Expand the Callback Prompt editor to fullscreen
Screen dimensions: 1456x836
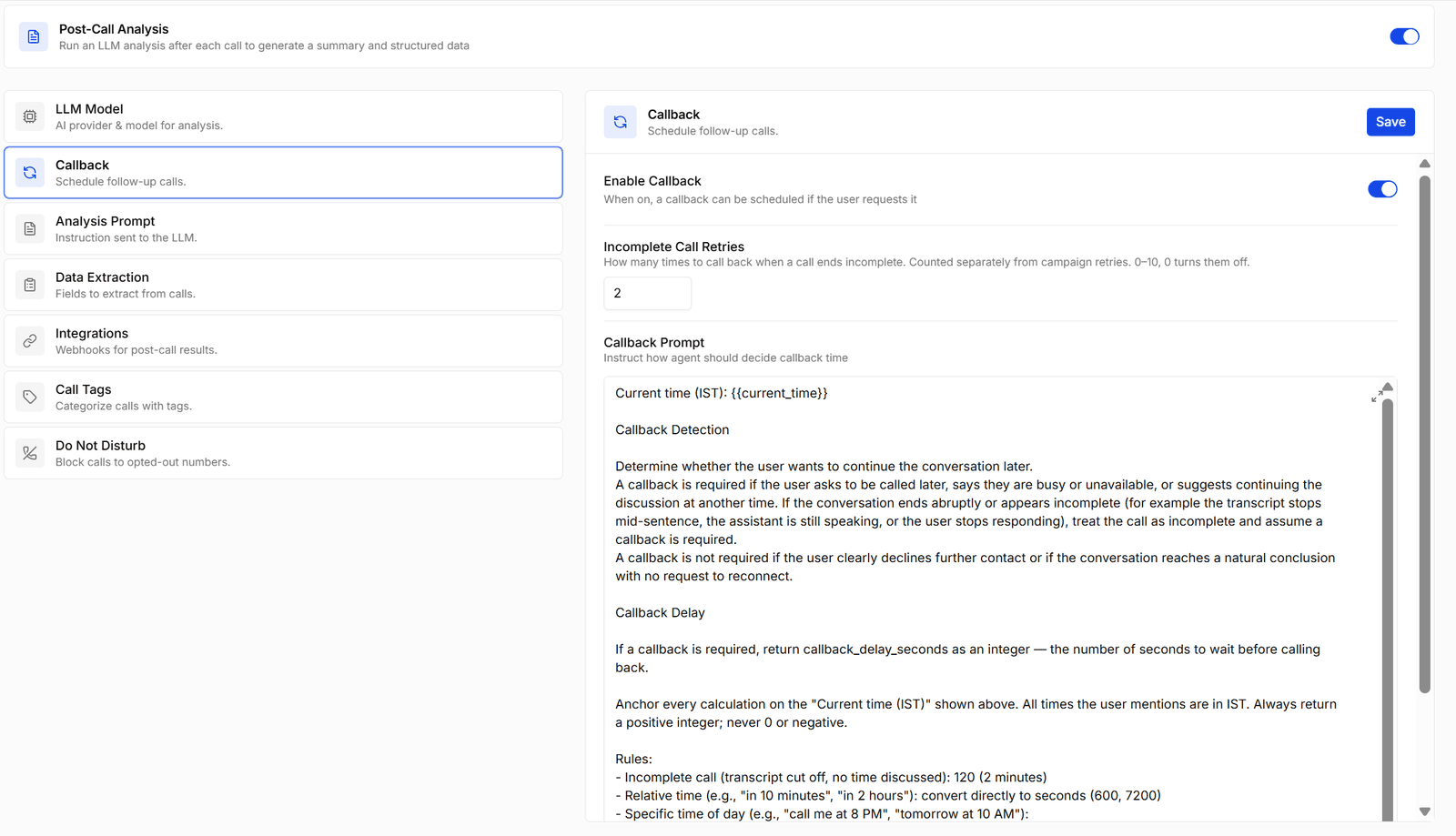[1376, 397]
